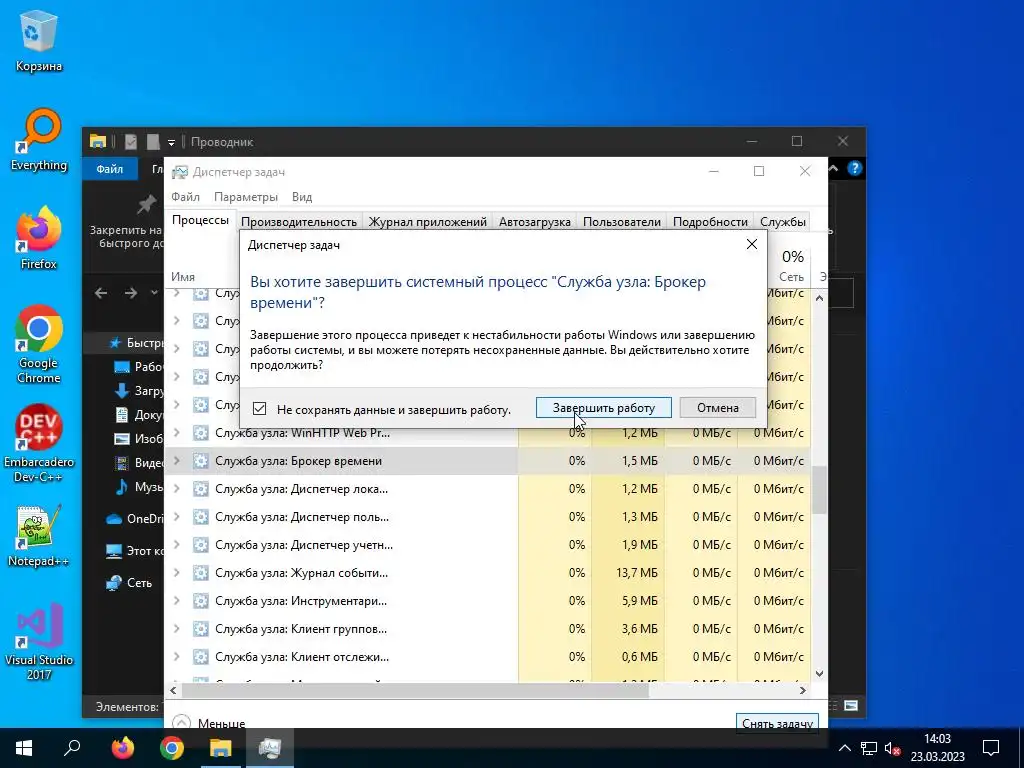Close the confirmation dialog with X
This screenshot has width=1024, height=768.
[752, 244]
